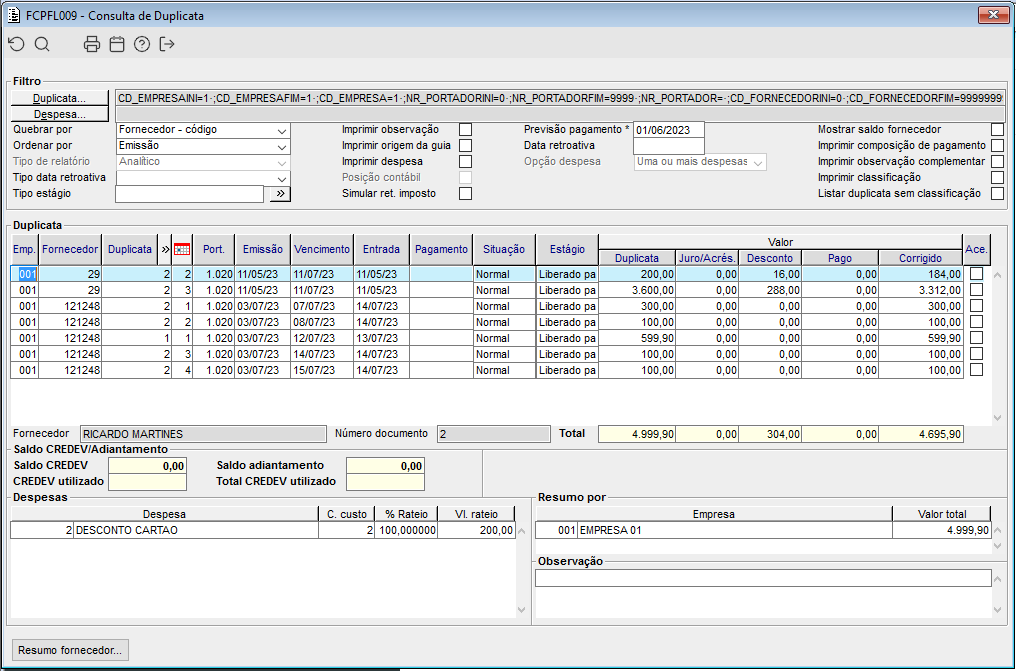Screen dimensions: 1016x671
Task: Click the magnifier search toolbar icon
Action: pyautogui.click(x=42, y=44)
